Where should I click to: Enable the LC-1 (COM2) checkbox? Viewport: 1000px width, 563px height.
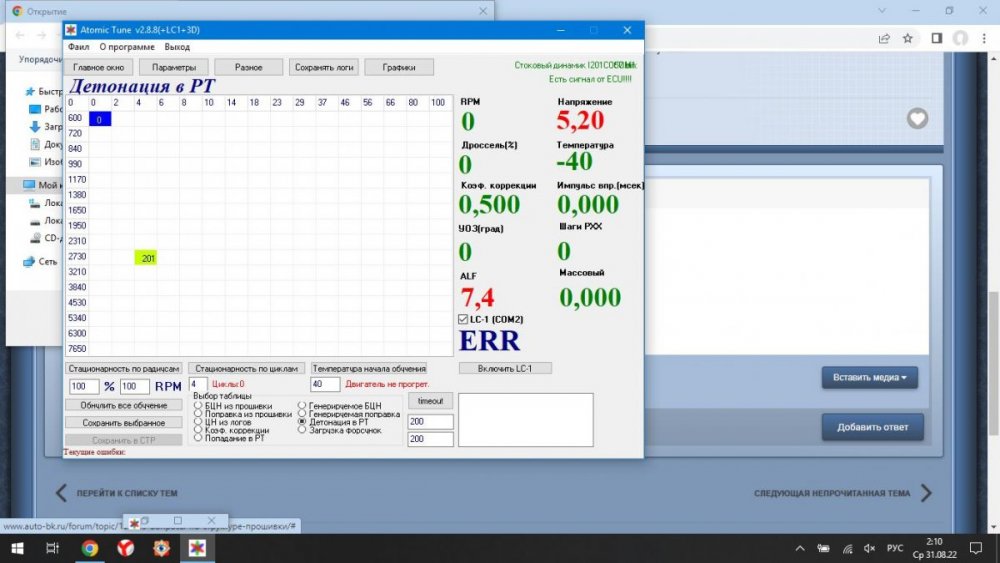click(463, 319)
